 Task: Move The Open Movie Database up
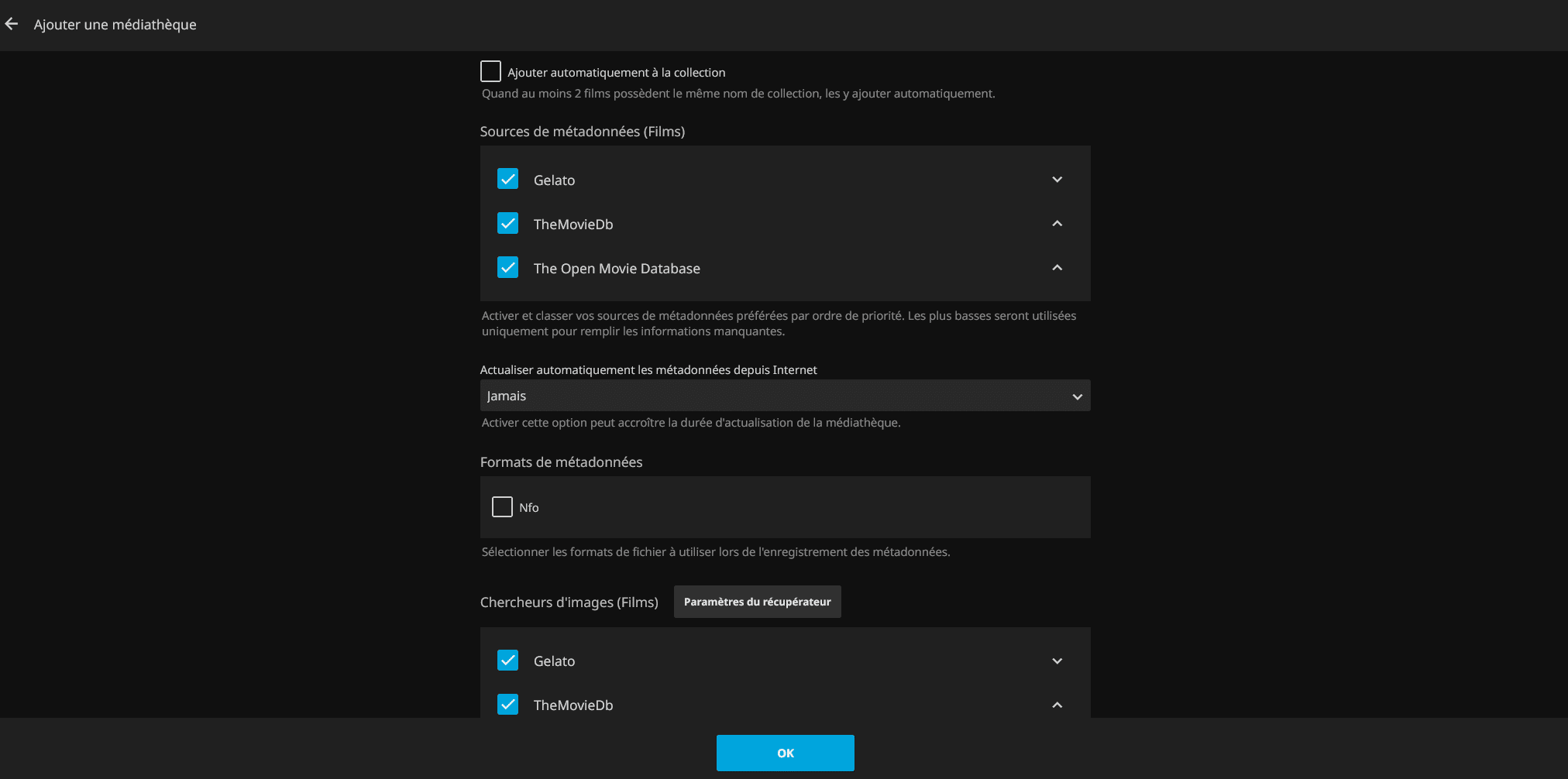(x=1057, y=268)
